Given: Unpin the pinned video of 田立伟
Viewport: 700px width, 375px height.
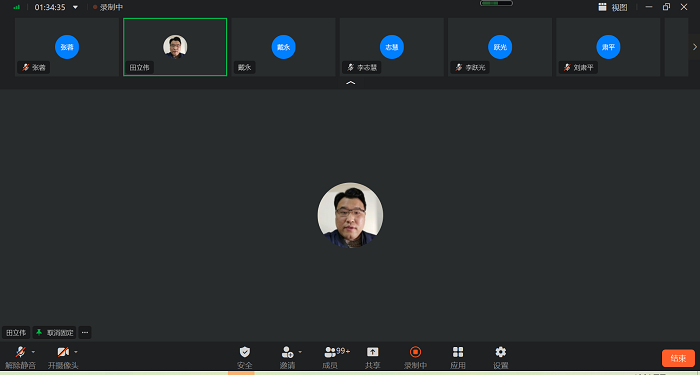Looking at the screenshot, I should (x=54, y=333).
